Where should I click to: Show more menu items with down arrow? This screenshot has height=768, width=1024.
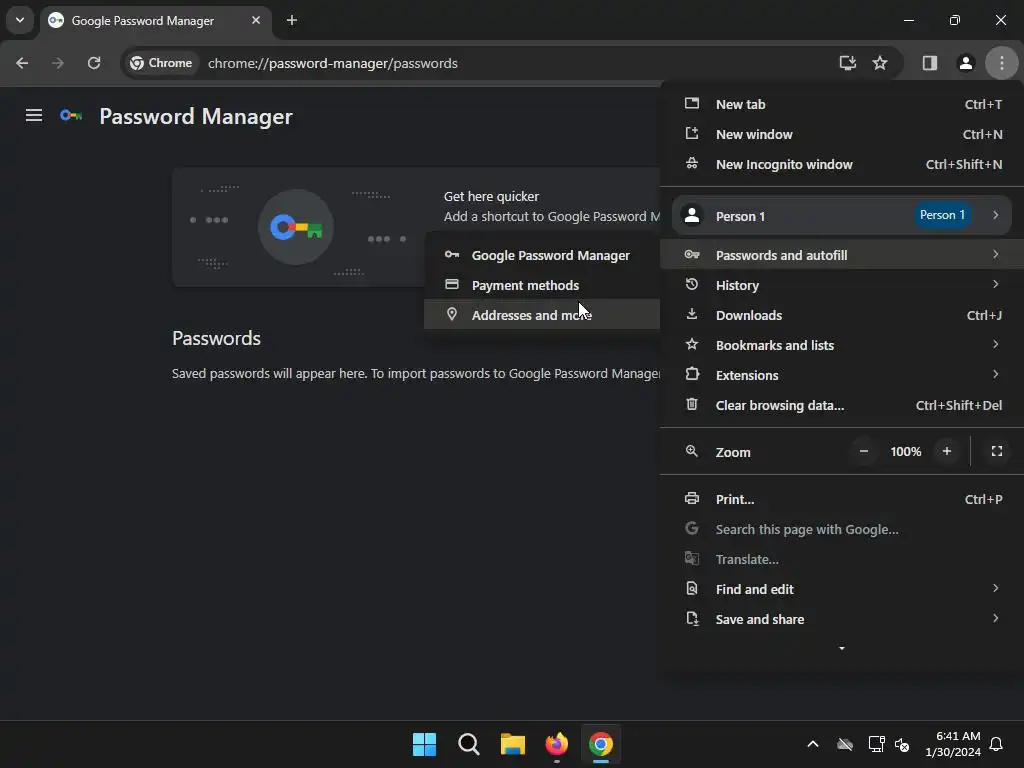click(x=842, y=648)
